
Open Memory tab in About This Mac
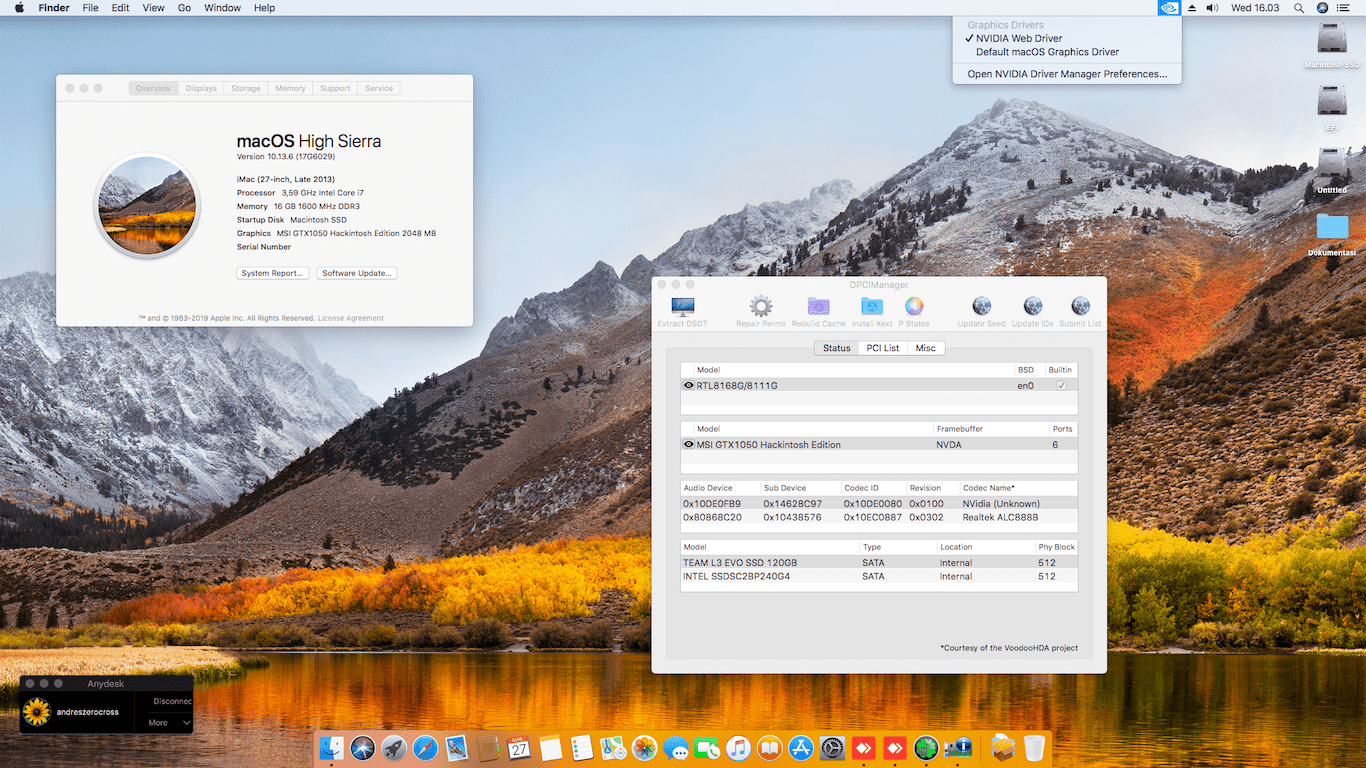(x=290, y=88)
